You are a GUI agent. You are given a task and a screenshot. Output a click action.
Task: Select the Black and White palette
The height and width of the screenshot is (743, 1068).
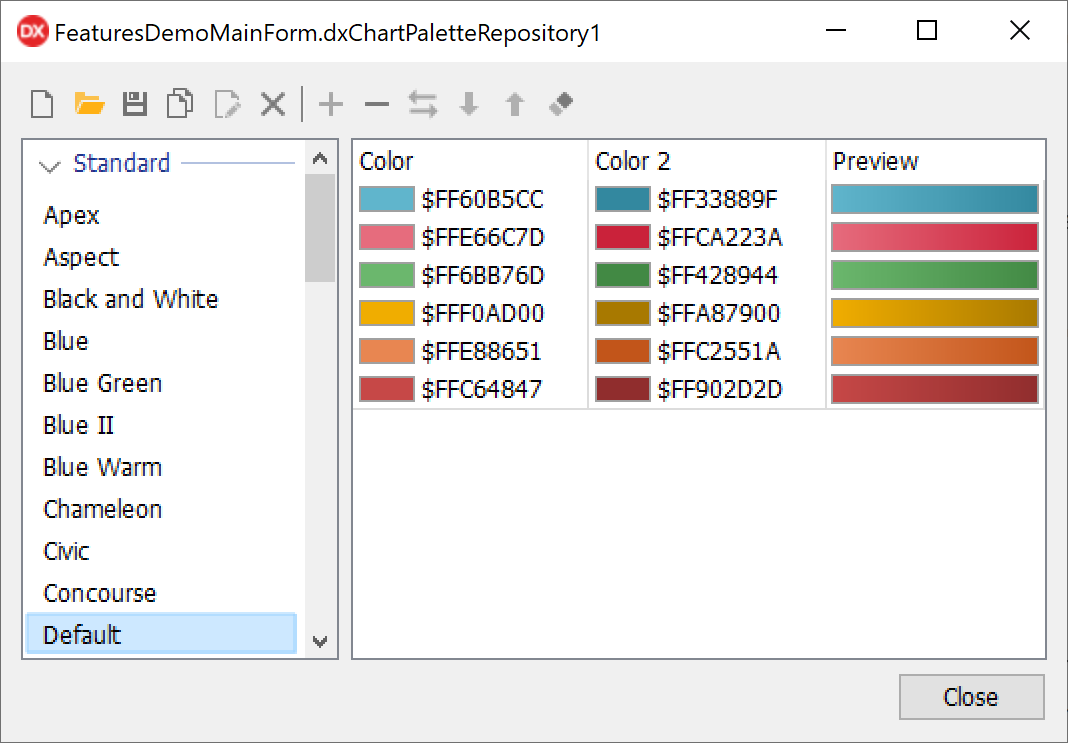click(130, 299)
